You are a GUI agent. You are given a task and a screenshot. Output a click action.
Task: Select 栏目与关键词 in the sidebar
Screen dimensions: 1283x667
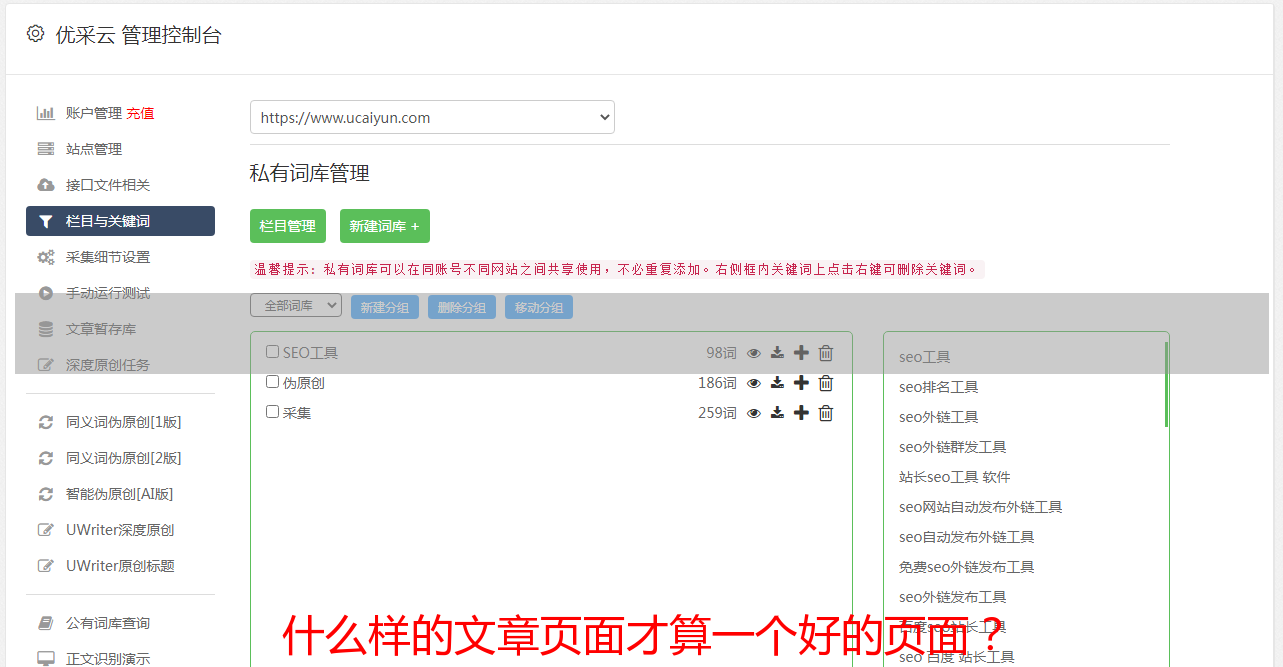(120, 221)
